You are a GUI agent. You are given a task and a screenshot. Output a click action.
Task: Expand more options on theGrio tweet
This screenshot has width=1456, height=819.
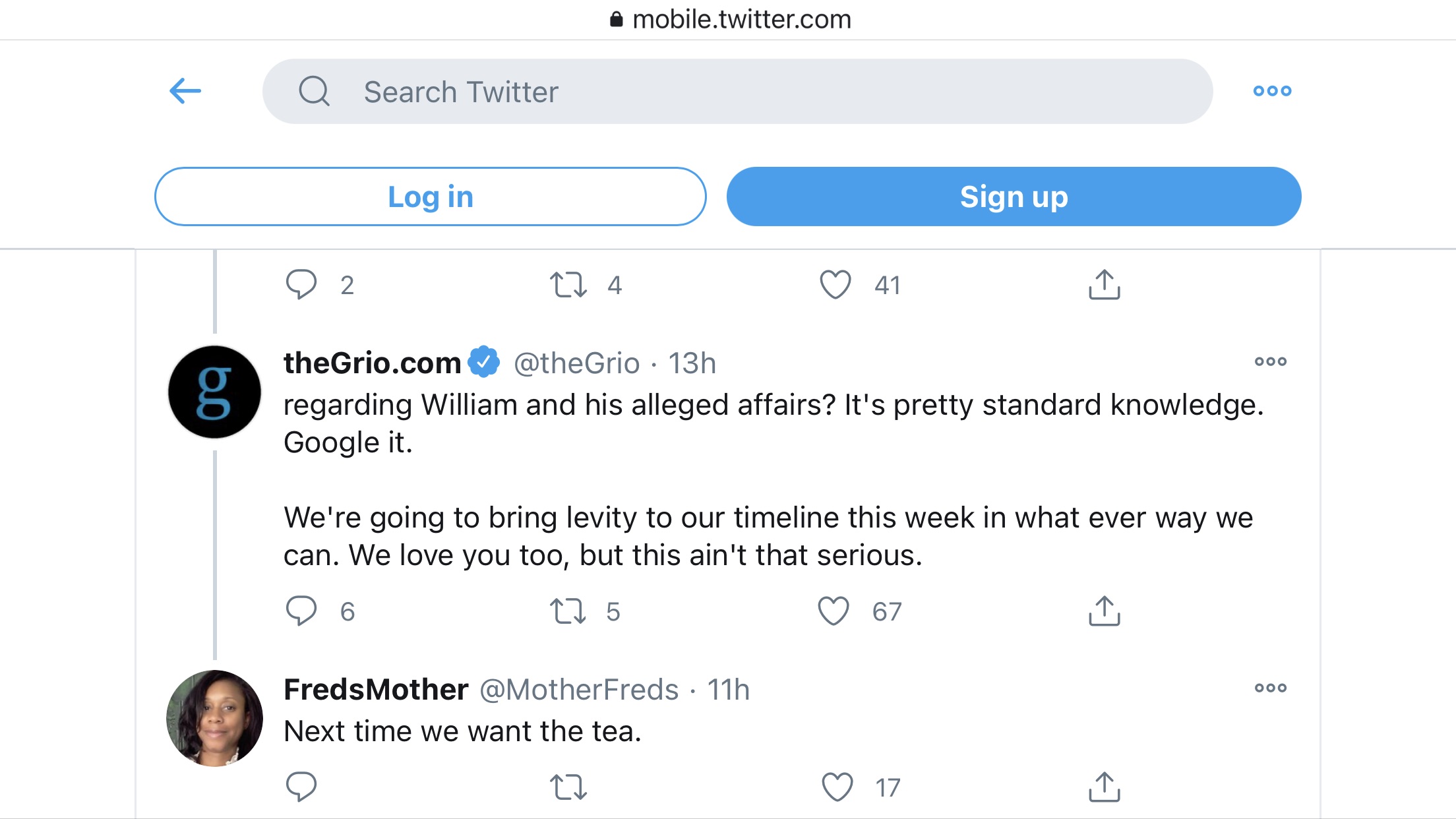tap(1270, 361)
